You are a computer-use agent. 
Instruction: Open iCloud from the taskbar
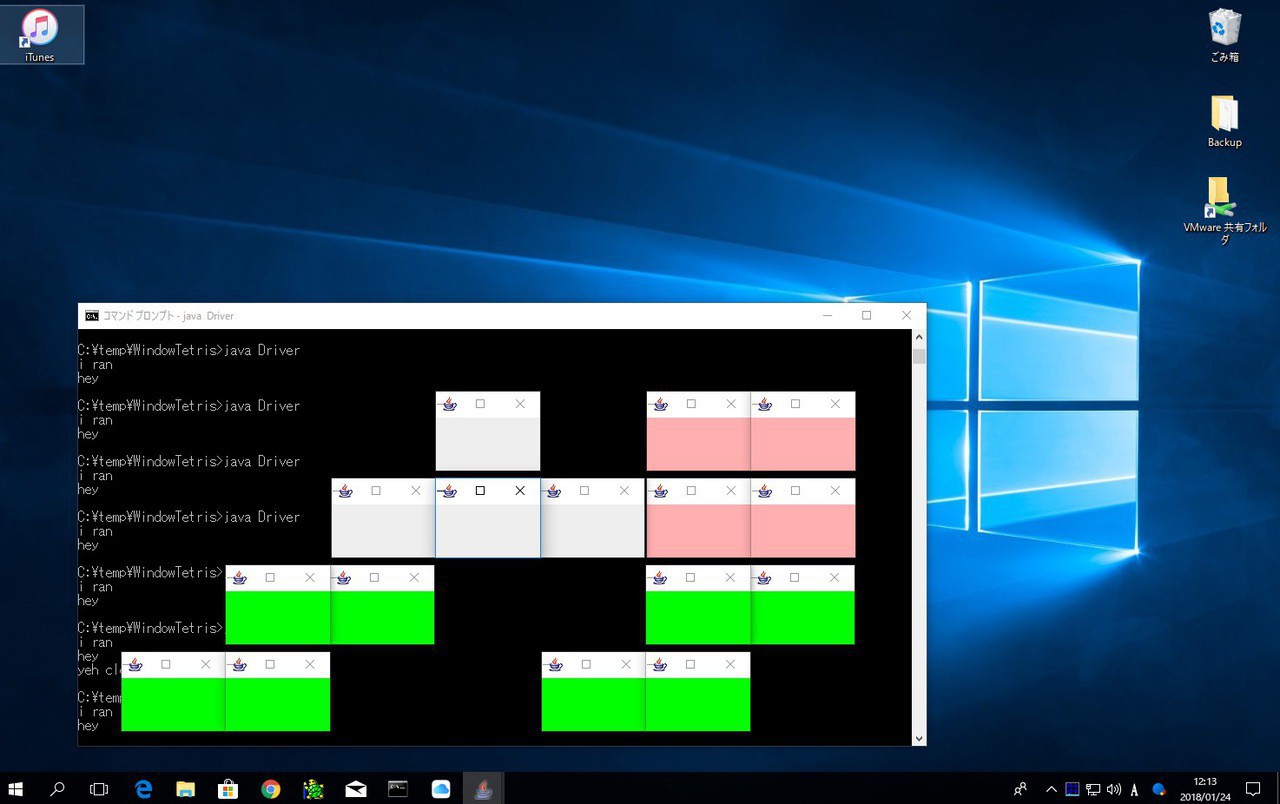[441, 789]
